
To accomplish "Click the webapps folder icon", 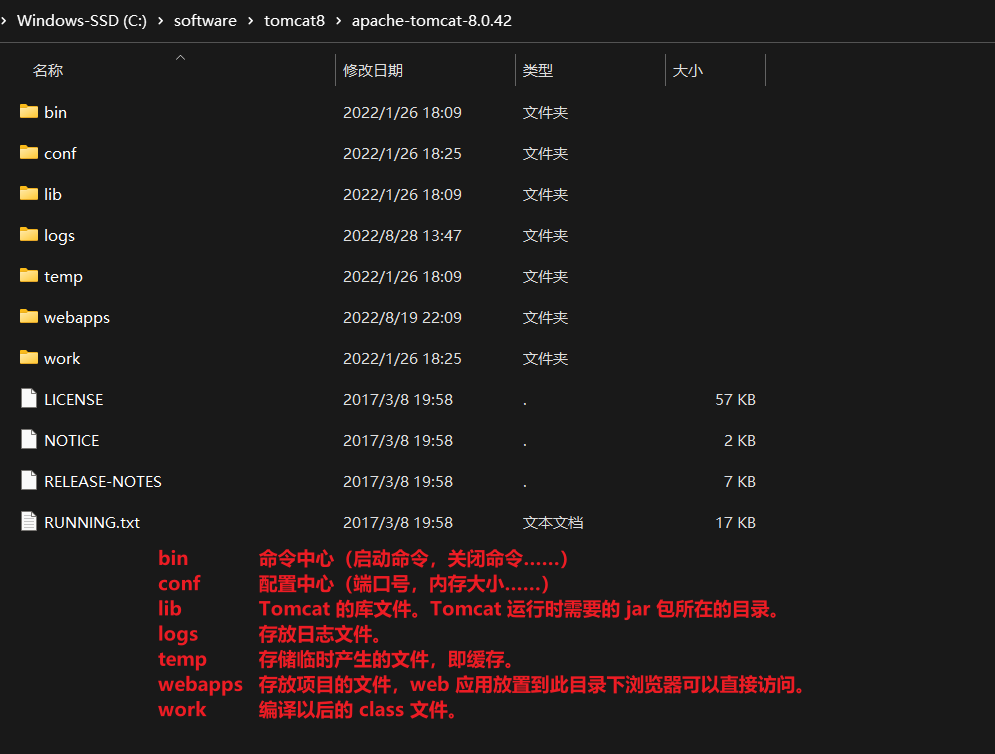I will tap(29, 317).
